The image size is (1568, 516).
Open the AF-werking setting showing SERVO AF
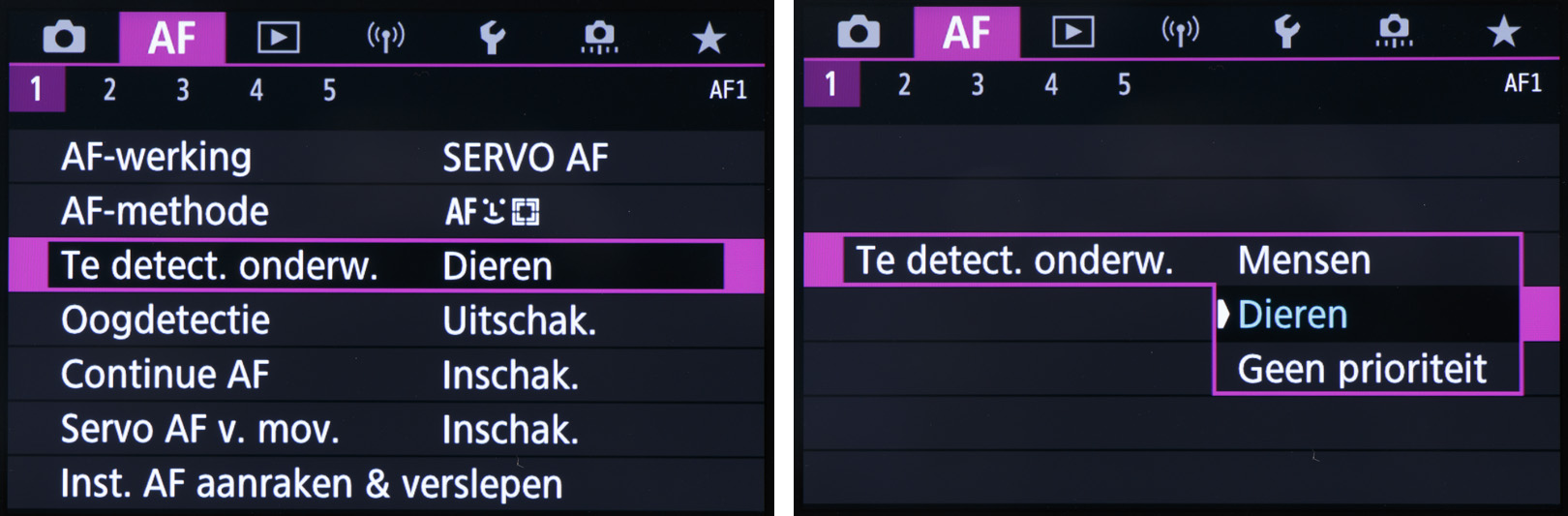tap(385, 157)
